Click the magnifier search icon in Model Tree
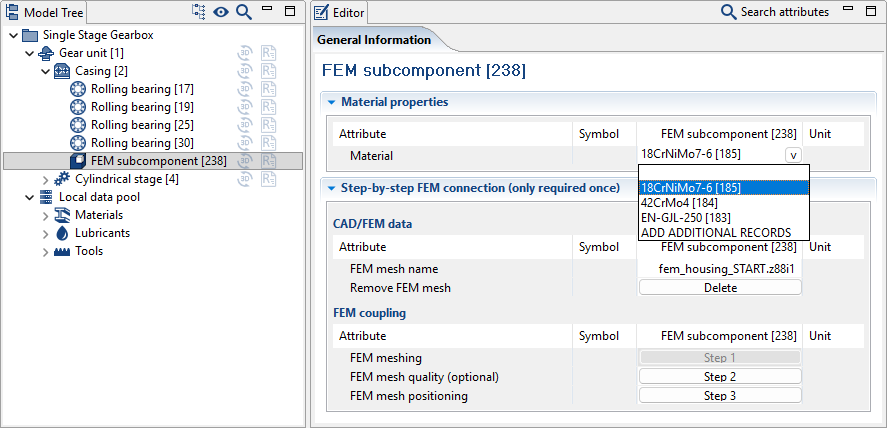Screen dimensions: 887x428 (x=244, y=12)
